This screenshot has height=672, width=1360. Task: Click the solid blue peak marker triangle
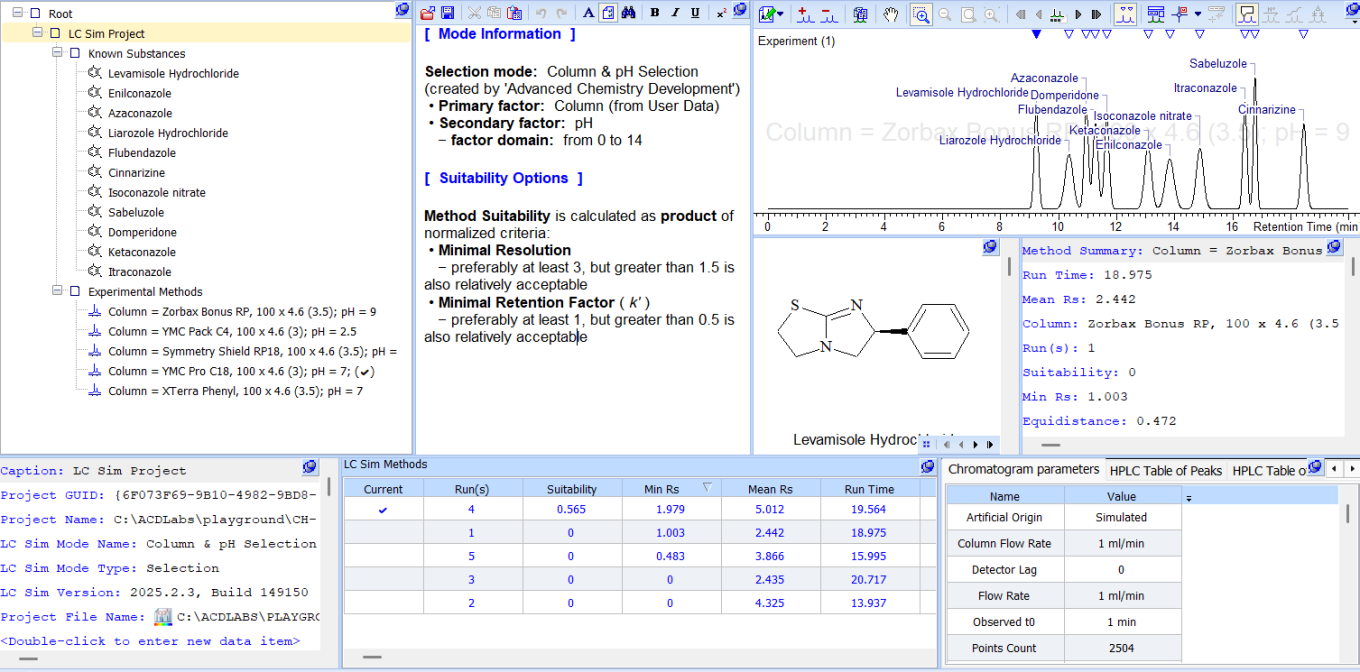click(1036, 34)
